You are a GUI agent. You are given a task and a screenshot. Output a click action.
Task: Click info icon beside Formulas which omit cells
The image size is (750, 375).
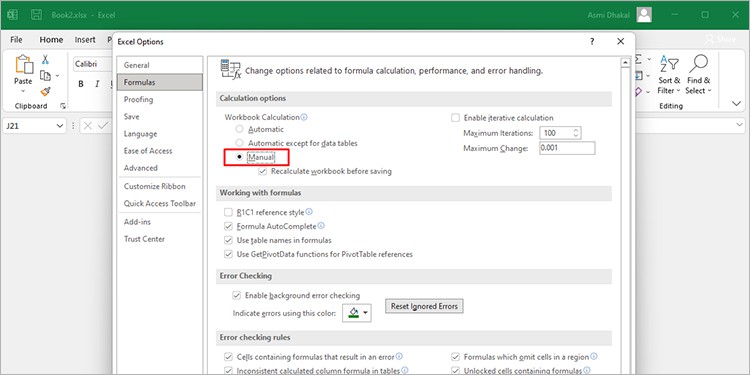pyautogui.click(x=594, y=356)
